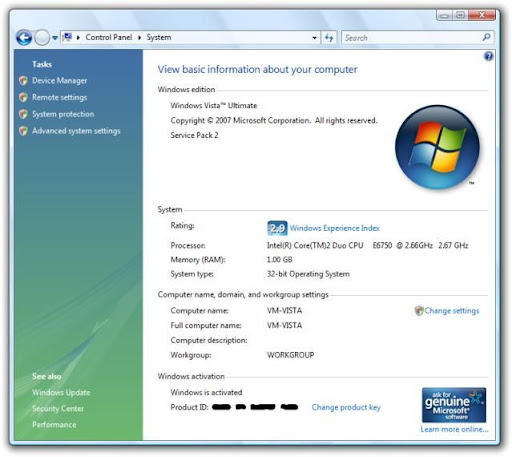Click the greyed Forward navigation button
This screenshot has height=457, width=512.
[42, 37]
